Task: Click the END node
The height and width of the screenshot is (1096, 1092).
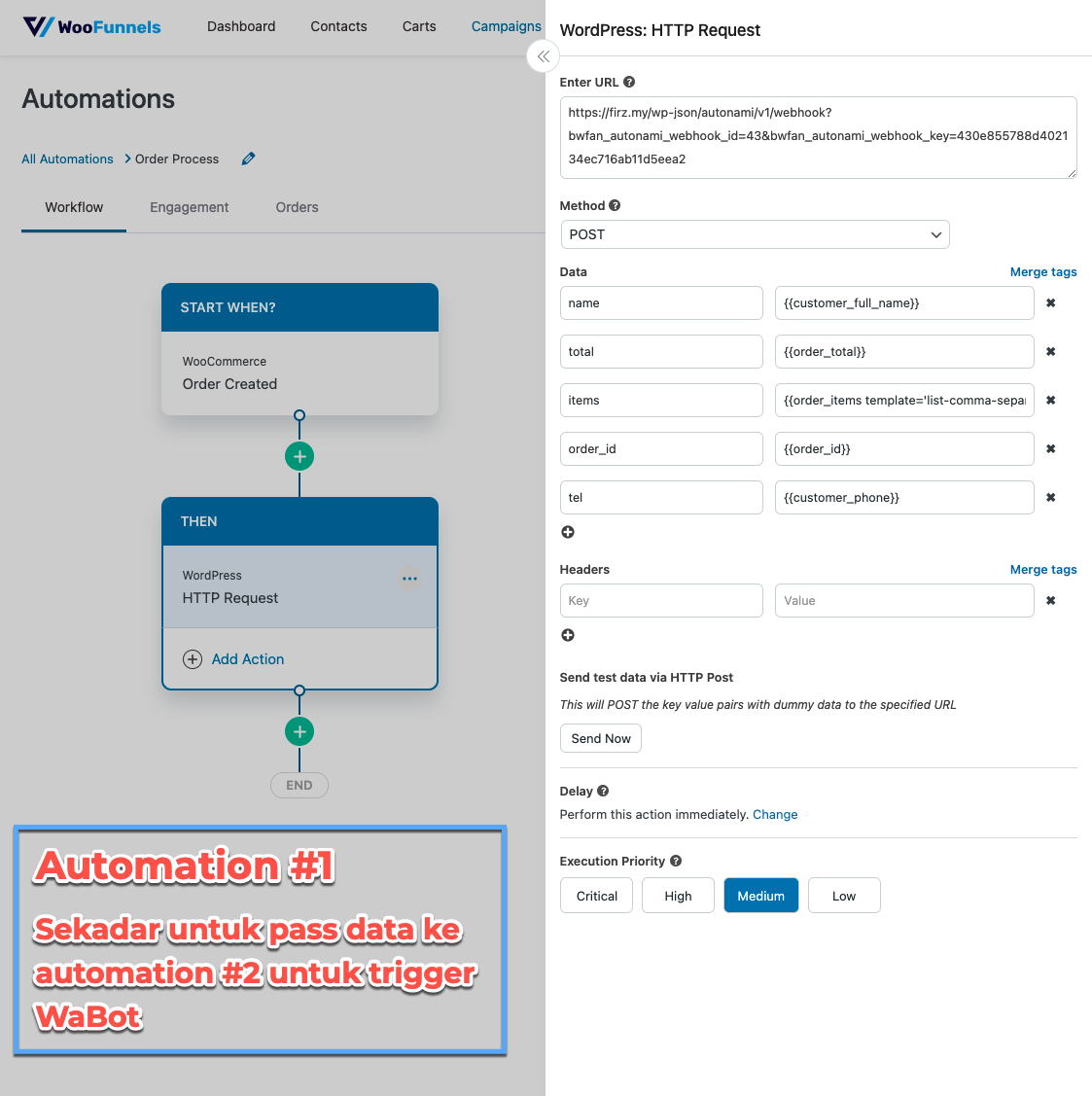Action: tap(299, 785)
